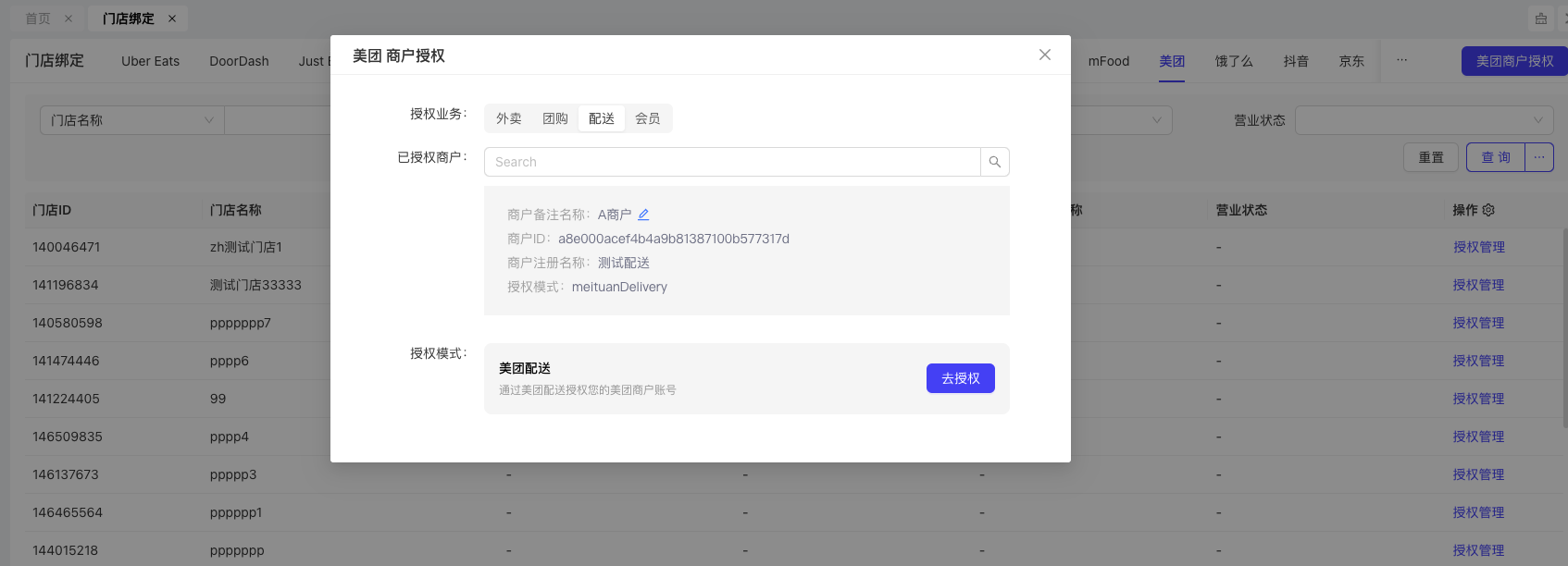The width and height of the screenshot is (1568, 566).
Task: Focus the authorized merchant Search field
Action: pyautogui.click(x=732, y=162)
